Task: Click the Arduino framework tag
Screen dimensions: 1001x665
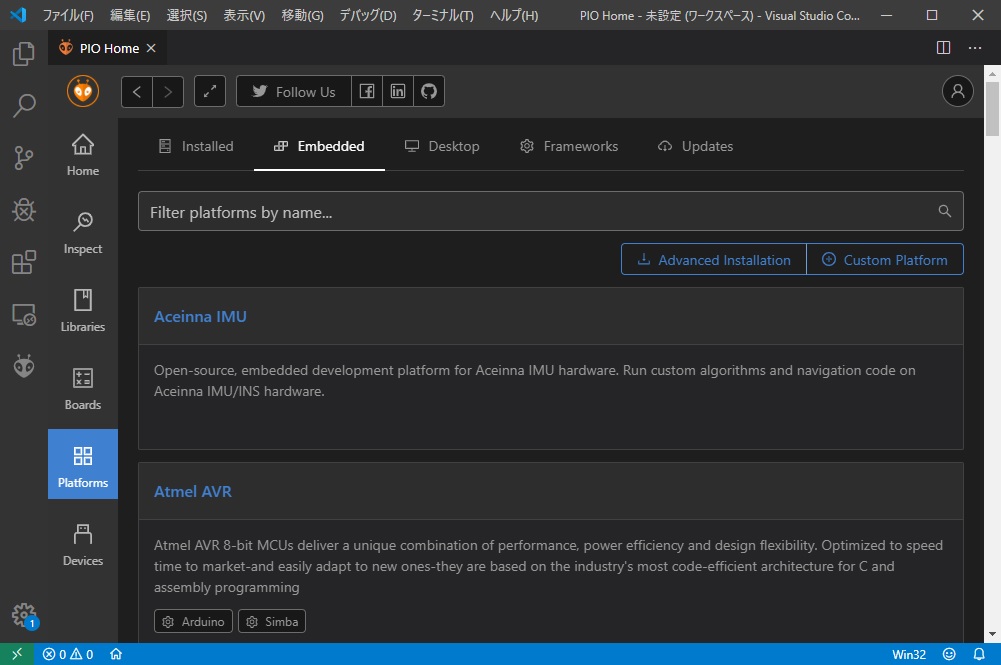Action: (x=193, y=621)
